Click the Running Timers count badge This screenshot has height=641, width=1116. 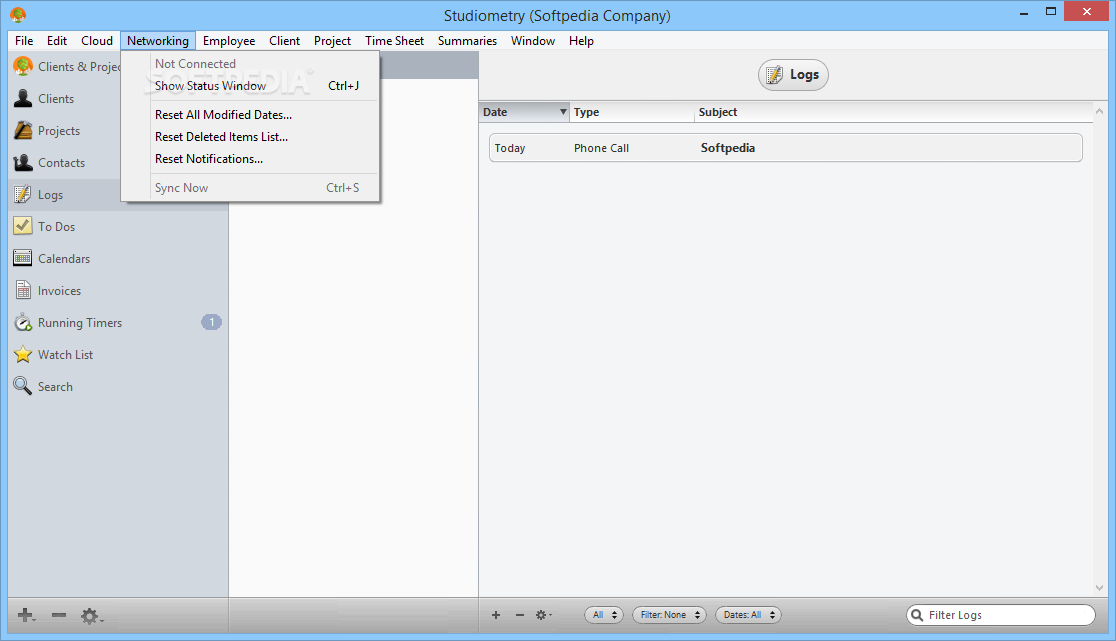211,322
